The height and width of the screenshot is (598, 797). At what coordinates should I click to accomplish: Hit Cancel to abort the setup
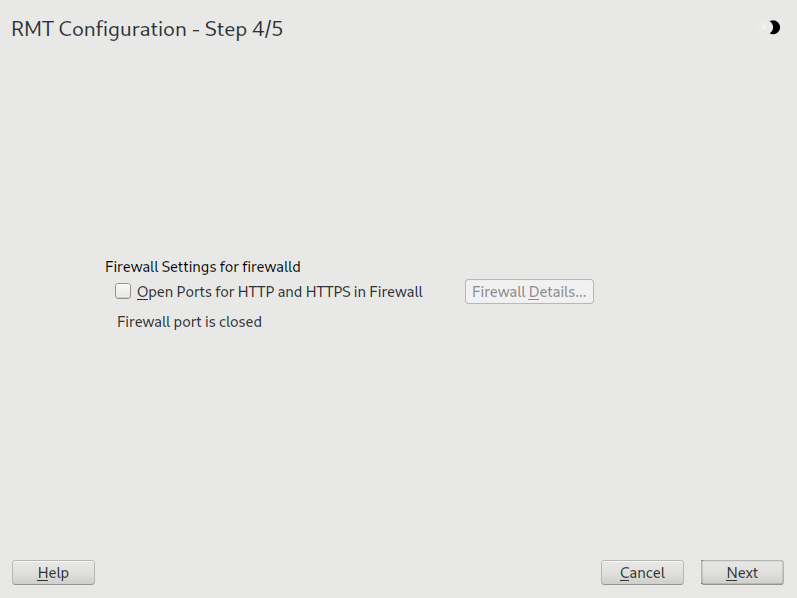click(x=642, y=573)
